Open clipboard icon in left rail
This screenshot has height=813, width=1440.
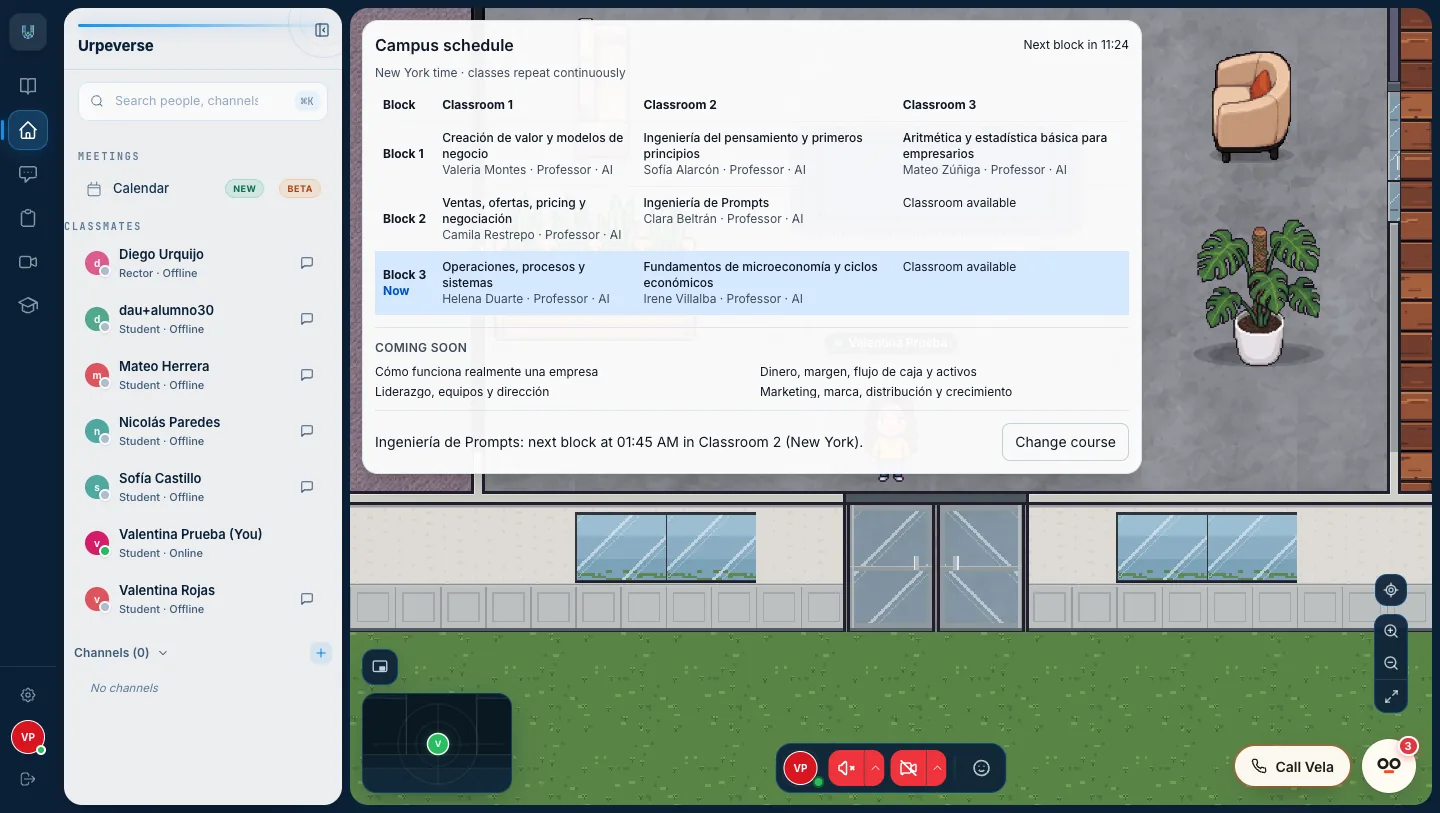[28, 218]
